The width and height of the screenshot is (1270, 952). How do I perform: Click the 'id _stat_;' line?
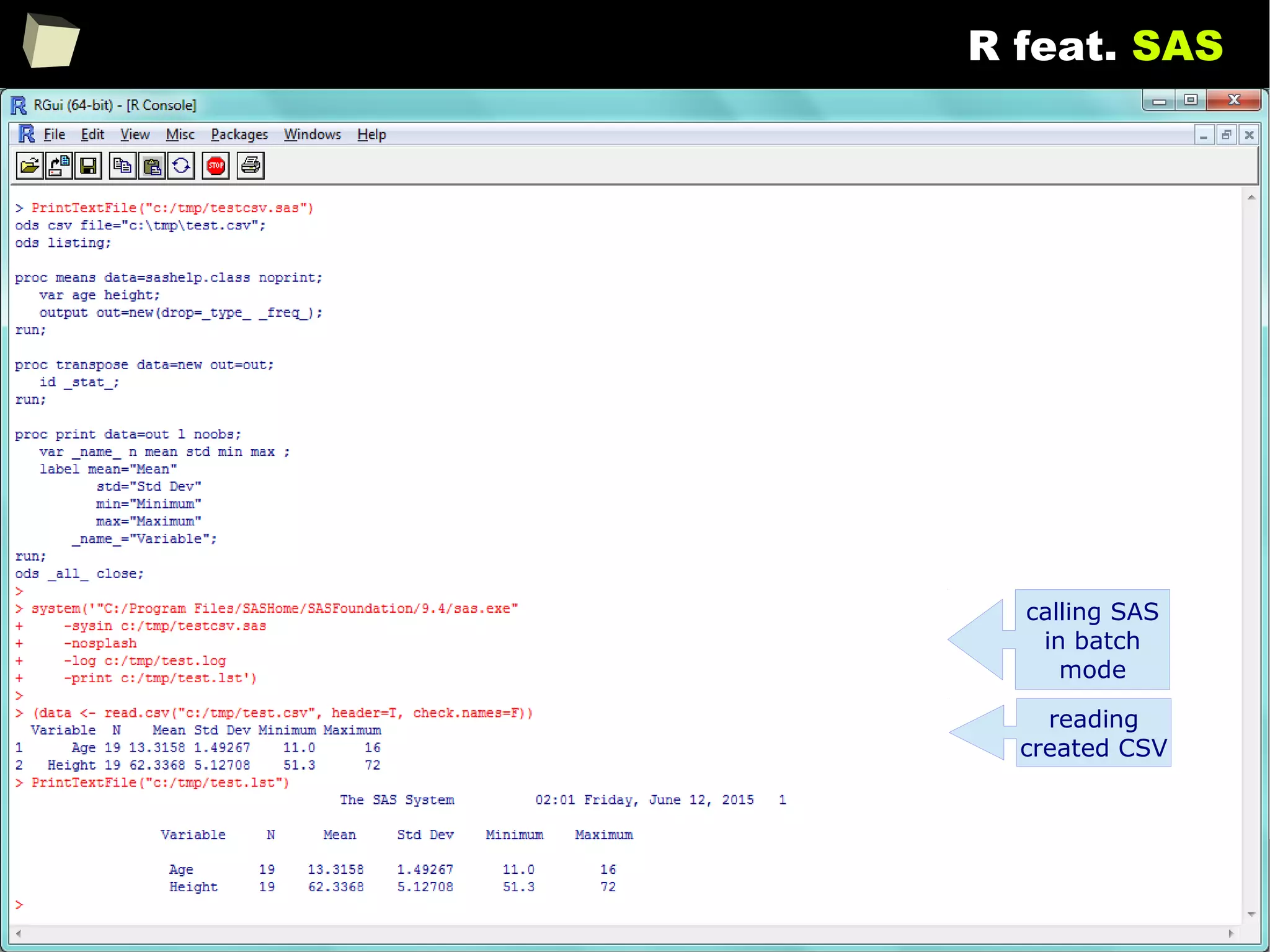[79, 382]
